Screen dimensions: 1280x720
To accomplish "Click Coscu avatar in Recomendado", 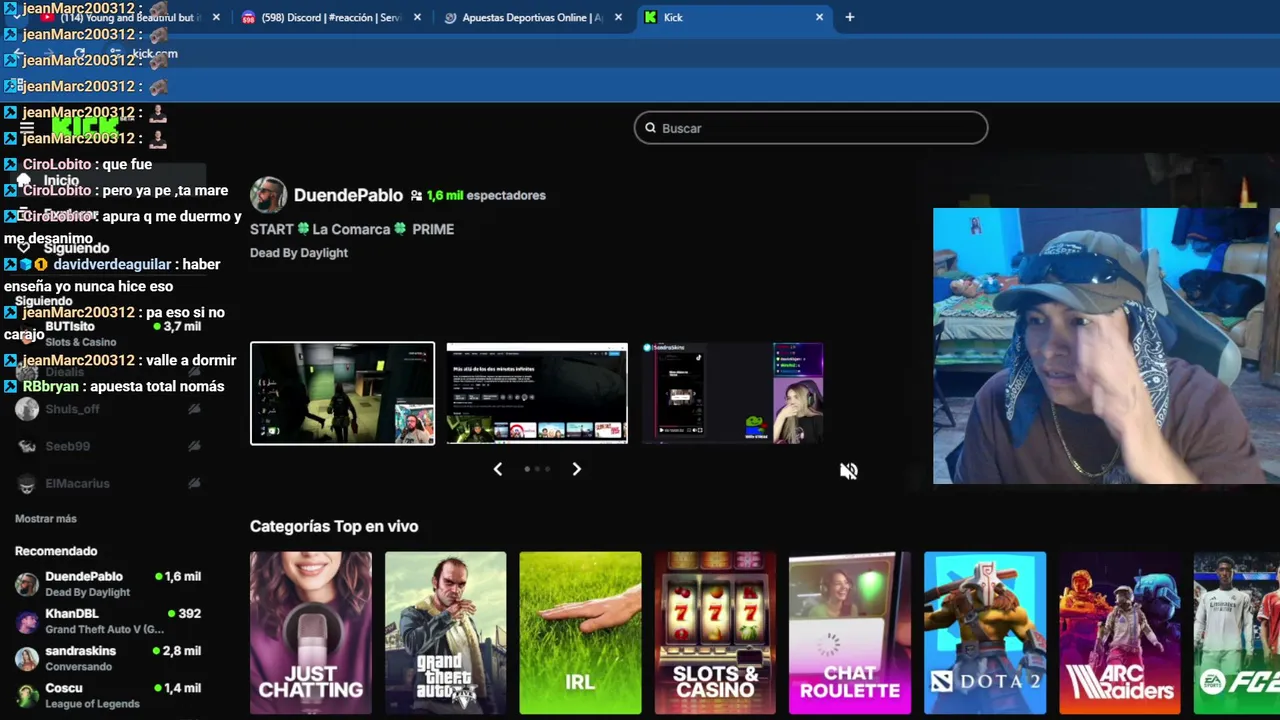I will point(27,695).
